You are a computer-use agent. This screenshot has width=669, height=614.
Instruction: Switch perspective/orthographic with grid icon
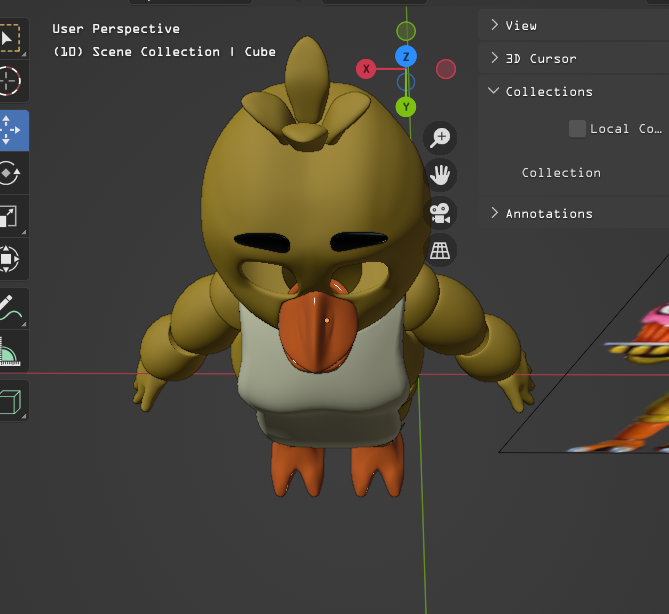(x=440, y=250)
